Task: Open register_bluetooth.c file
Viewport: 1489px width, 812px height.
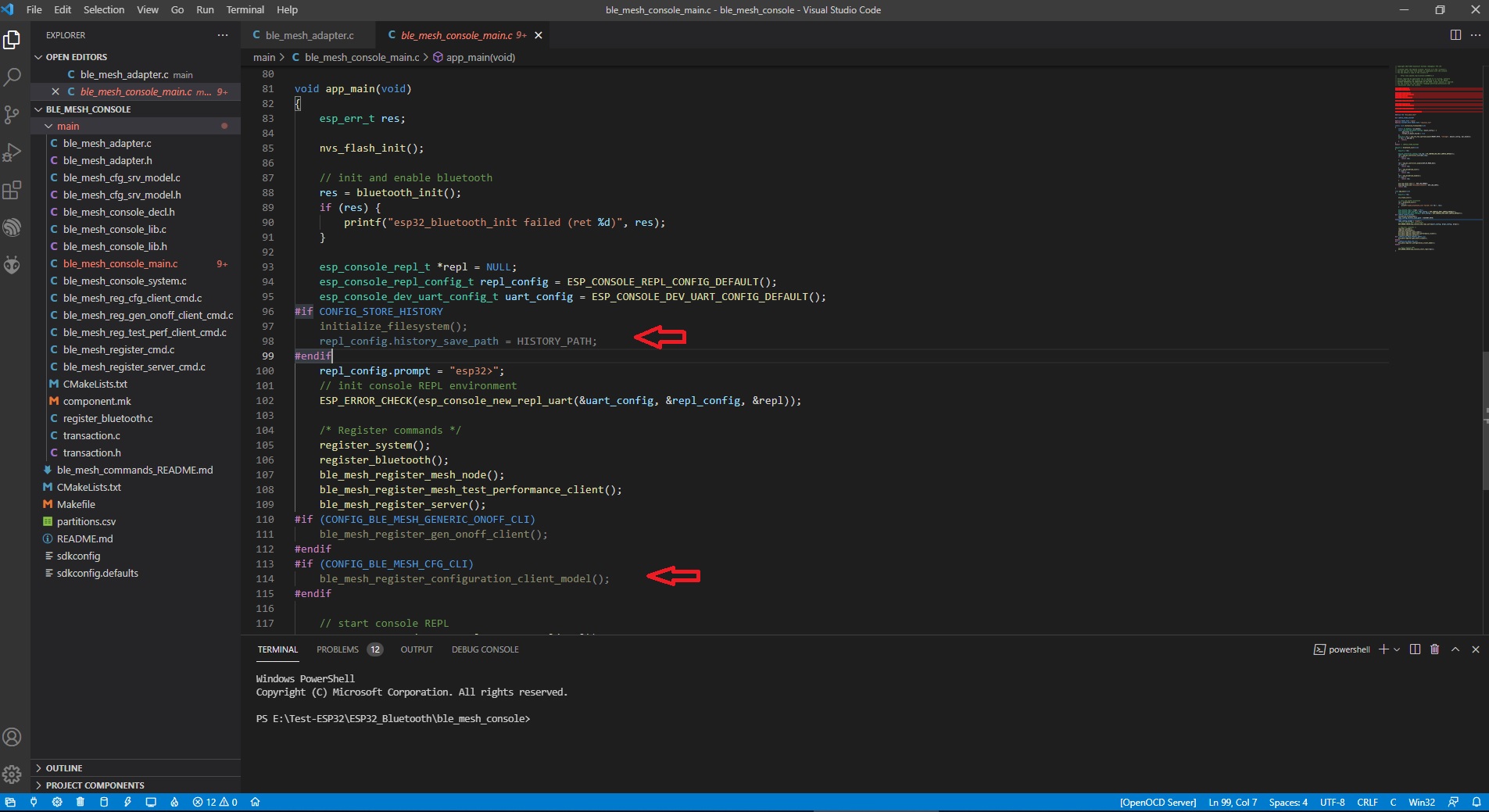Action: [108, 418]
